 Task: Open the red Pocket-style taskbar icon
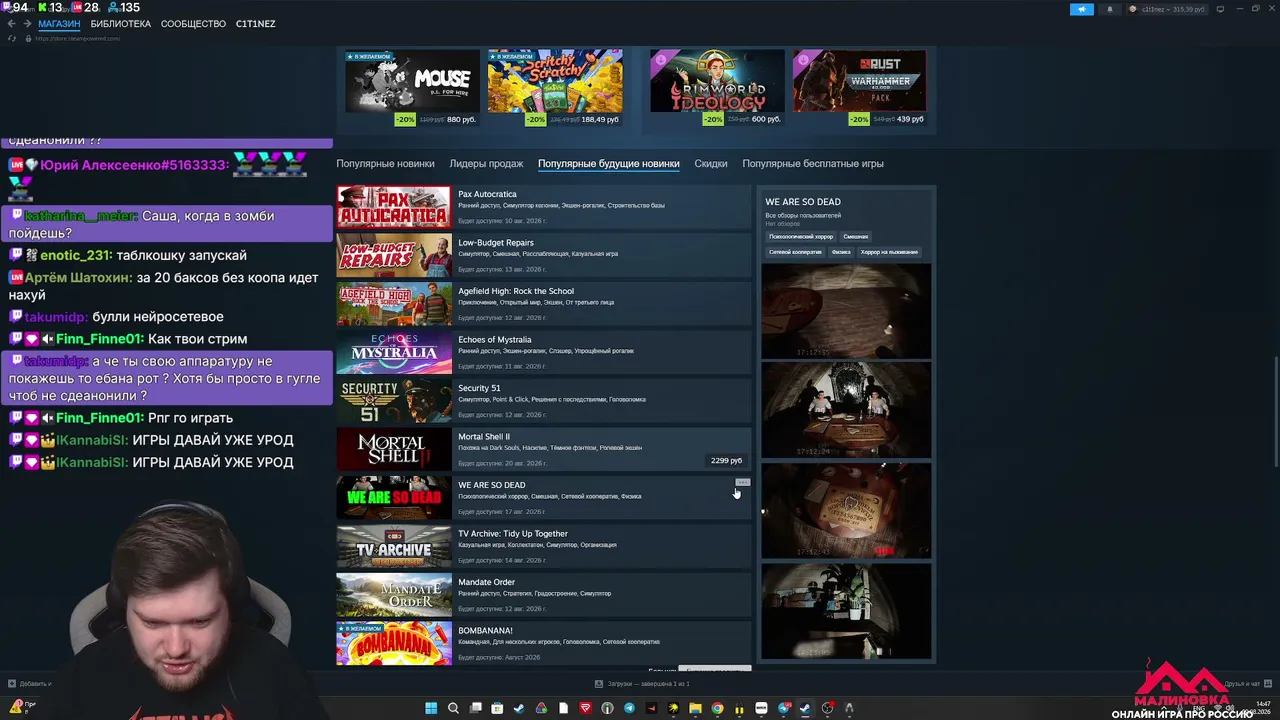click(x=585, y=708)
